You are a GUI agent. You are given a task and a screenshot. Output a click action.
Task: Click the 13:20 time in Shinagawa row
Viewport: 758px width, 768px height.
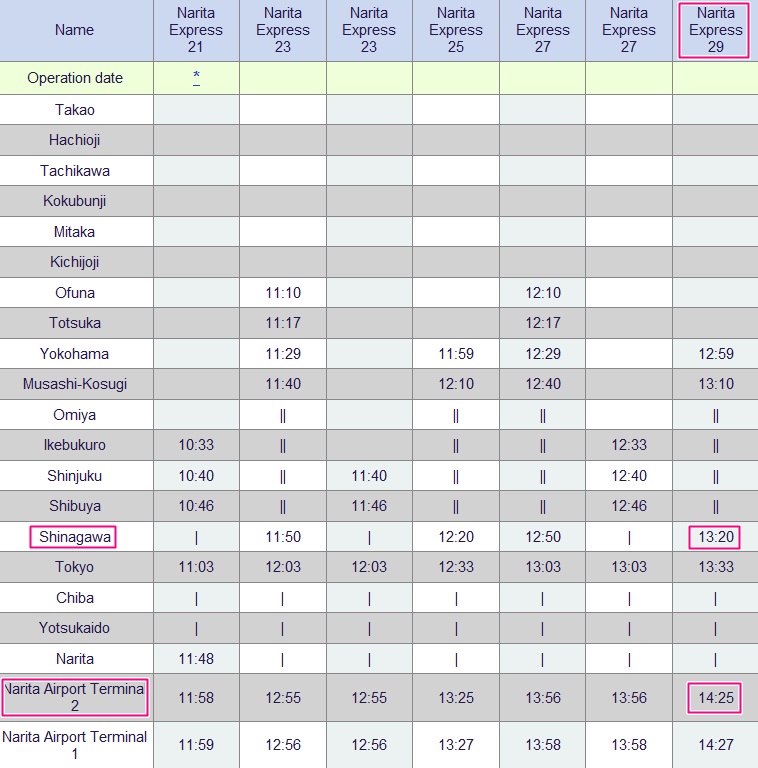[x=715, y=537]
